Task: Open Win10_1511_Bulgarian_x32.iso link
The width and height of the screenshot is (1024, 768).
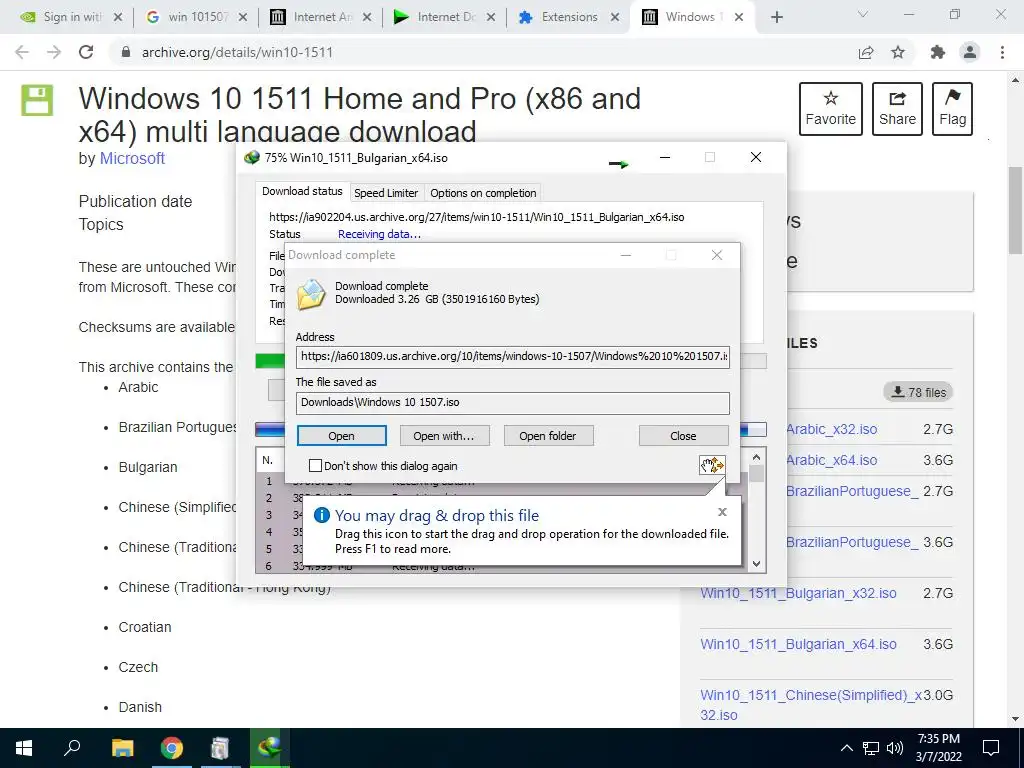Action: tap(798, 593)
